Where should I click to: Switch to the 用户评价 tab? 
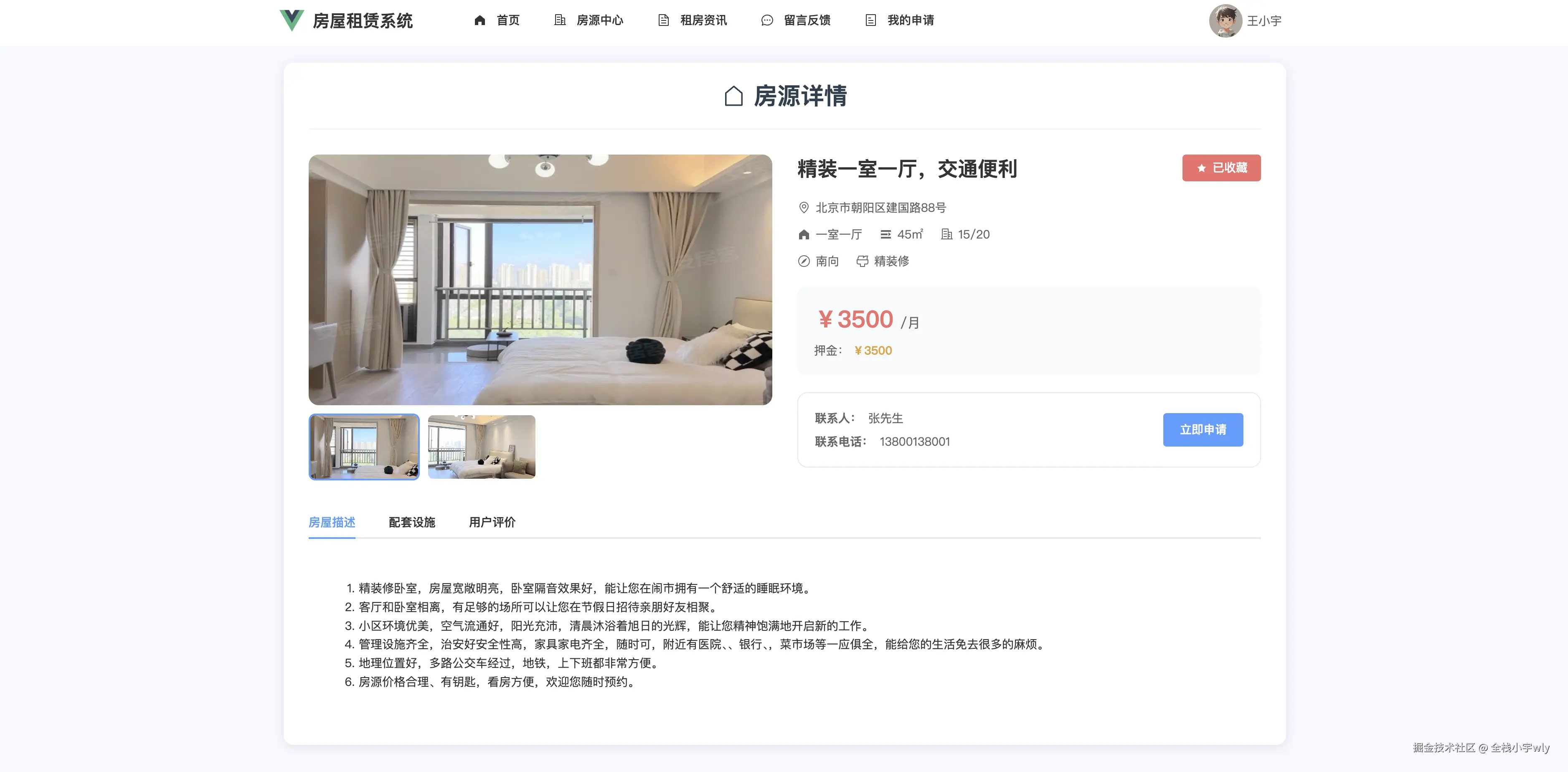pos(492,522)
